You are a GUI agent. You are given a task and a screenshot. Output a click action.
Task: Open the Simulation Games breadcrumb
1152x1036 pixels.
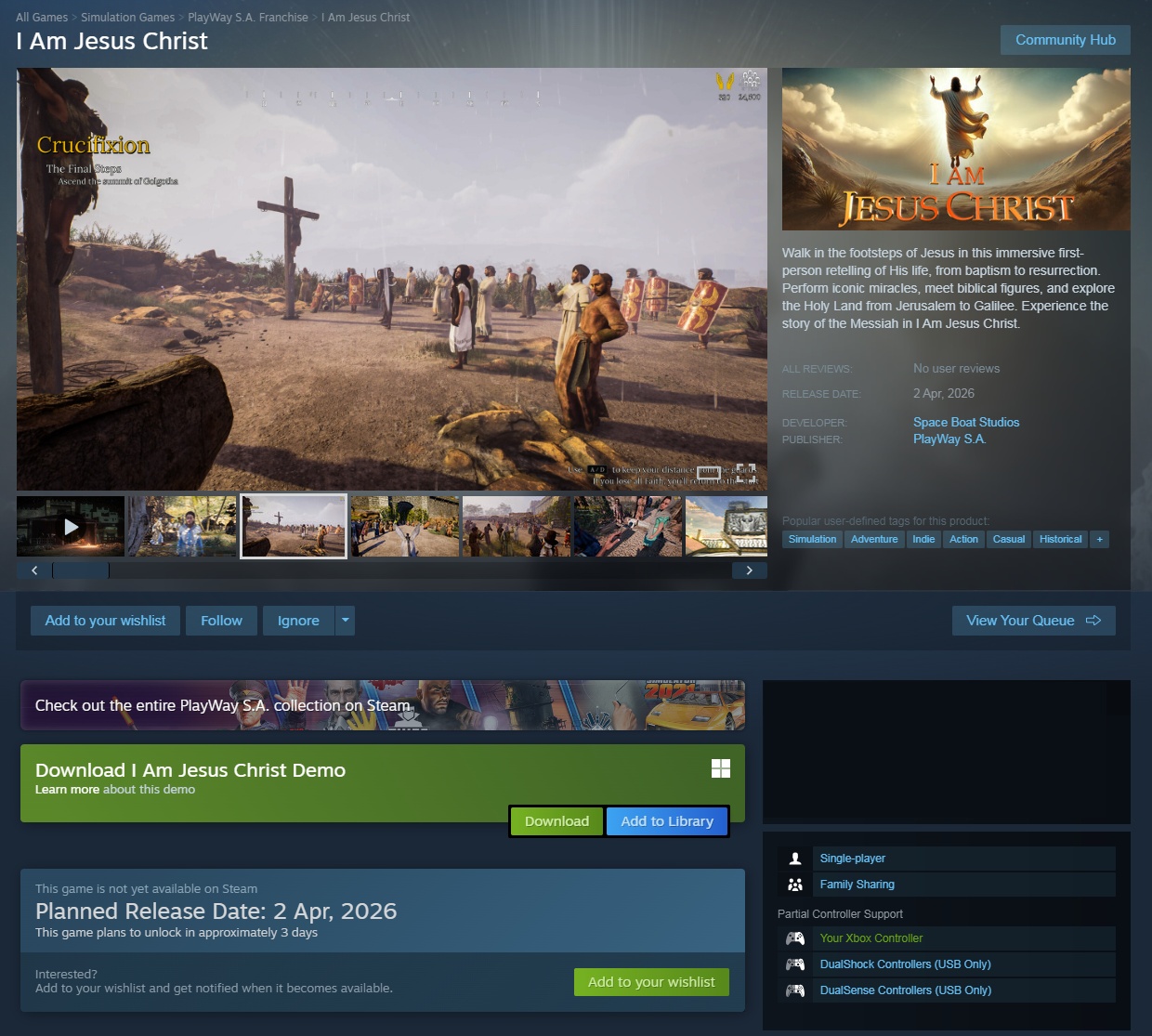coord(127,18)
